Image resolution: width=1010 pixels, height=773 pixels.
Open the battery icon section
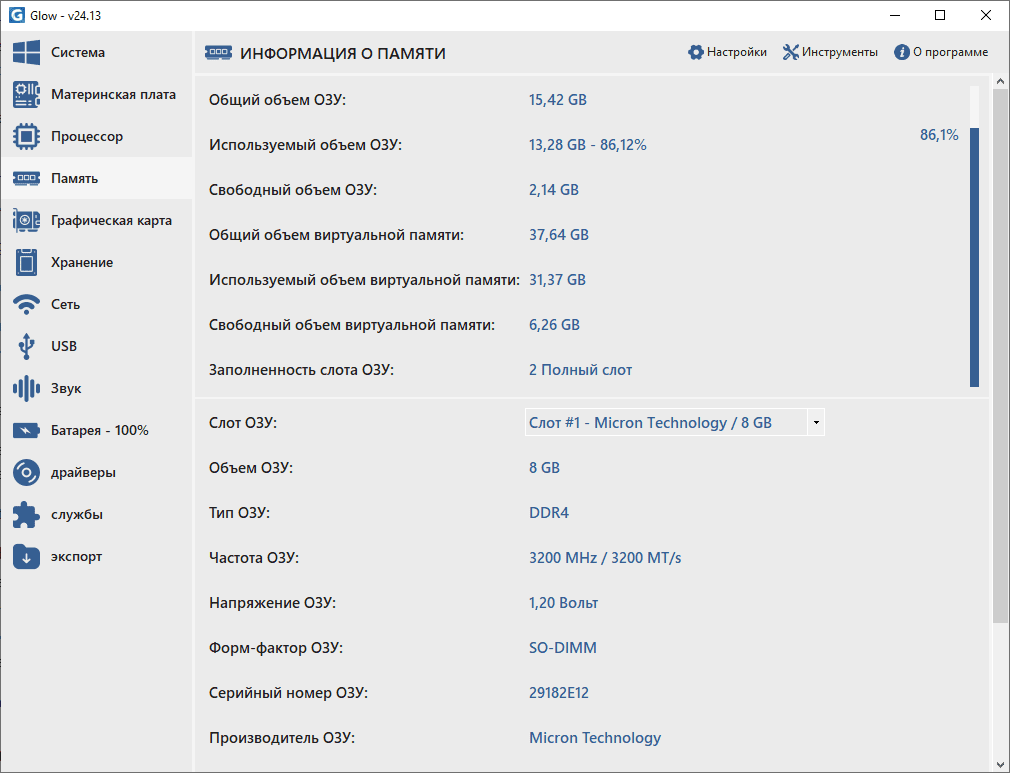(26, 431)
